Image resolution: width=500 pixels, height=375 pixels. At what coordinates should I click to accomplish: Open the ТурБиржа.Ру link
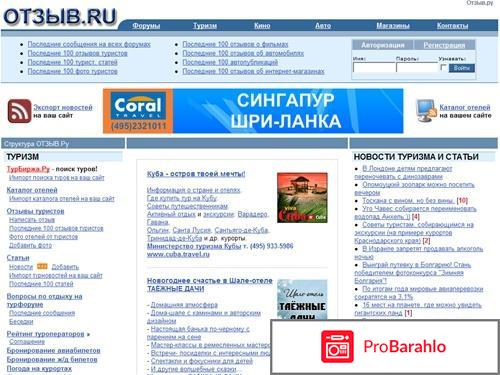(28, 169)
